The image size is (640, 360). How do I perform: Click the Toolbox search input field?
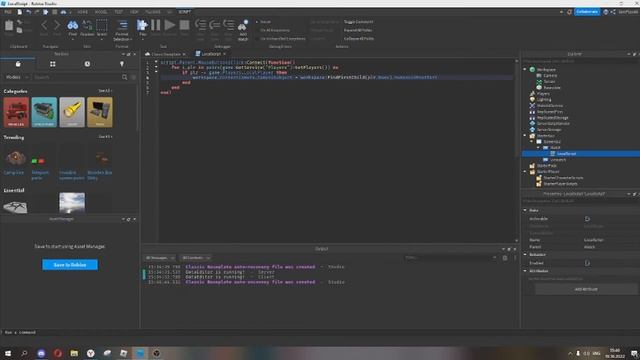pos(77,77)
